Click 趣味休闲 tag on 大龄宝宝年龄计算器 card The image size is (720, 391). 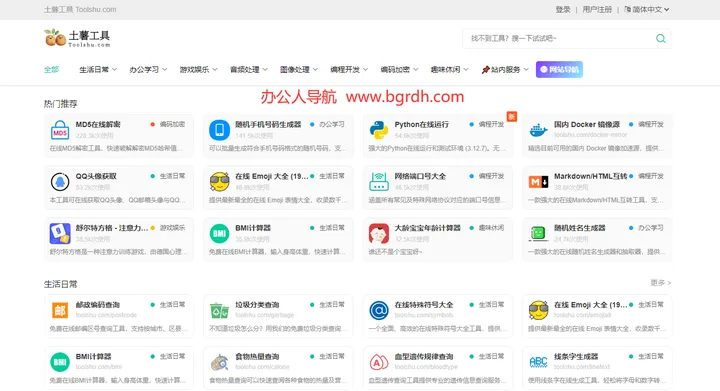tap(491, 228)
